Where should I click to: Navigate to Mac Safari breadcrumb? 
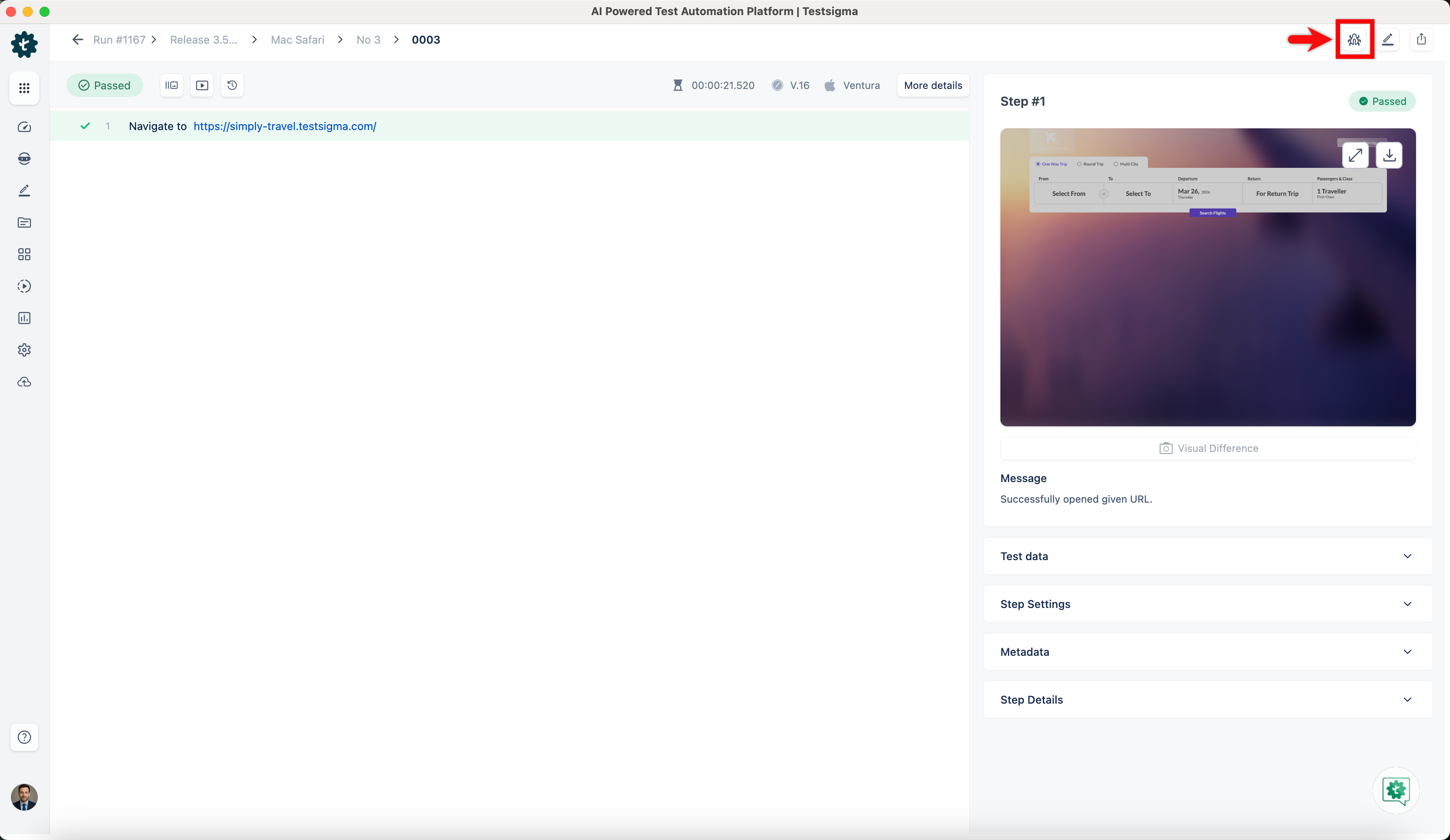coord(298,39)
